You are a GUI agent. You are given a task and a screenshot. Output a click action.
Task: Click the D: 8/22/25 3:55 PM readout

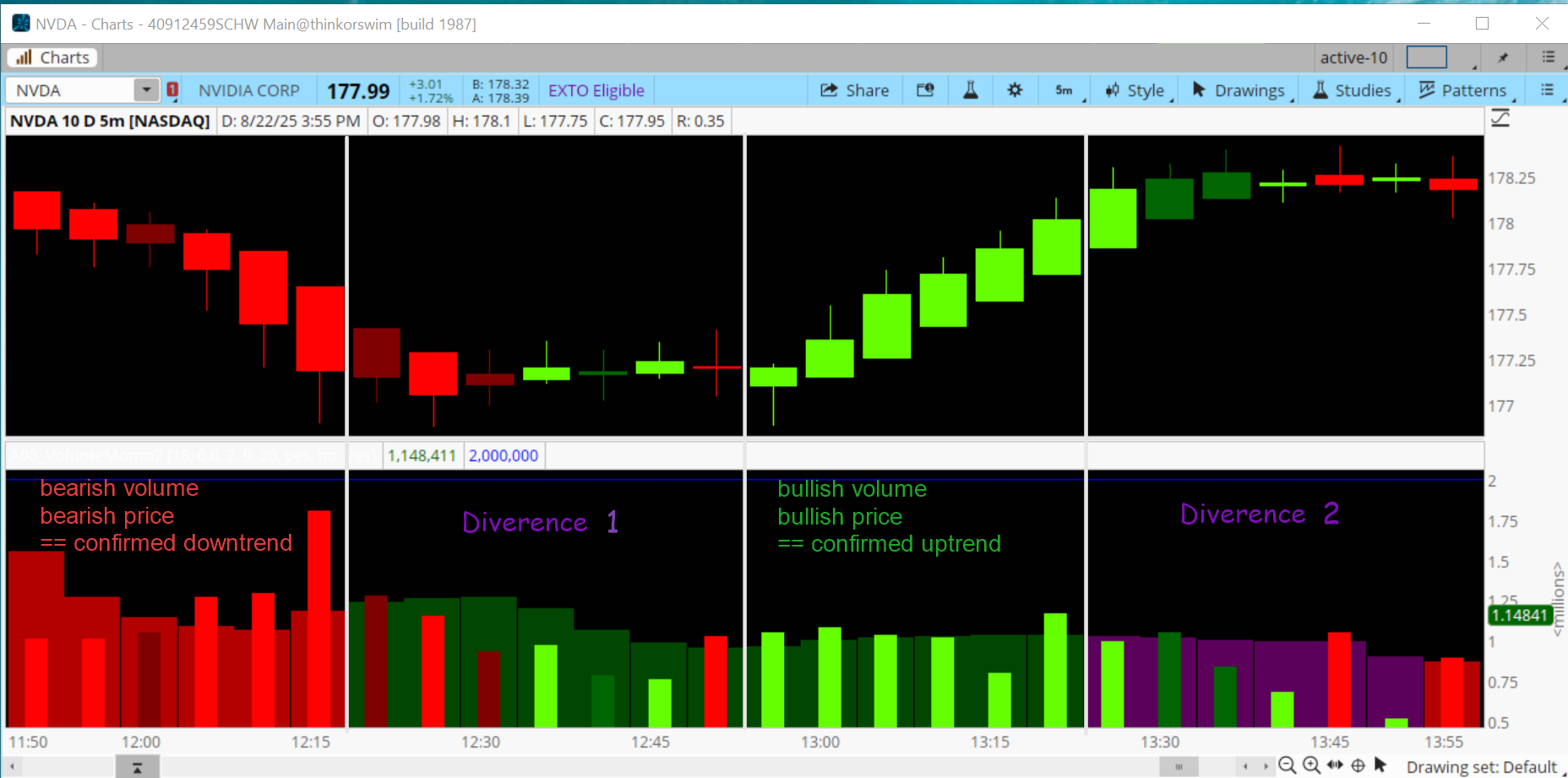click(291, 121)
